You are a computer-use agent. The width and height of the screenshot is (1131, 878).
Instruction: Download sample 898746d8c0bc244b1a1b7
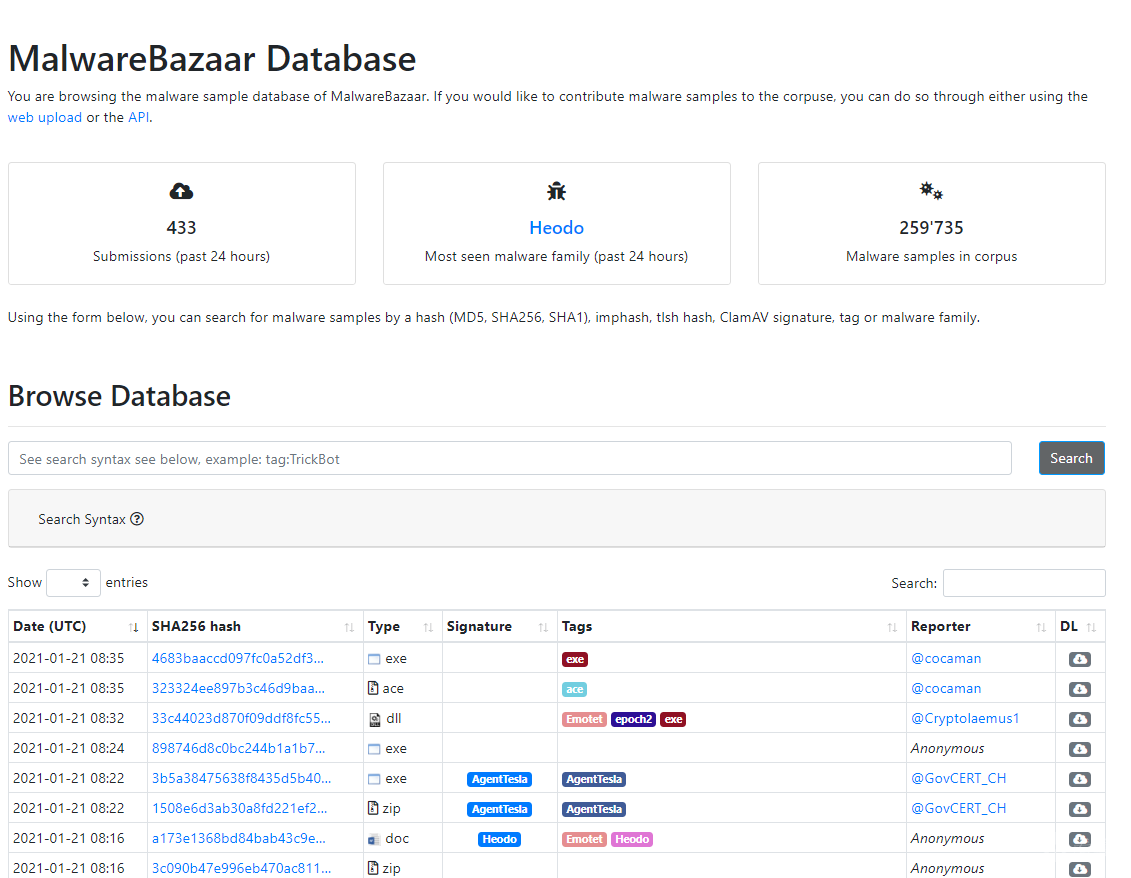point(1080,749)
